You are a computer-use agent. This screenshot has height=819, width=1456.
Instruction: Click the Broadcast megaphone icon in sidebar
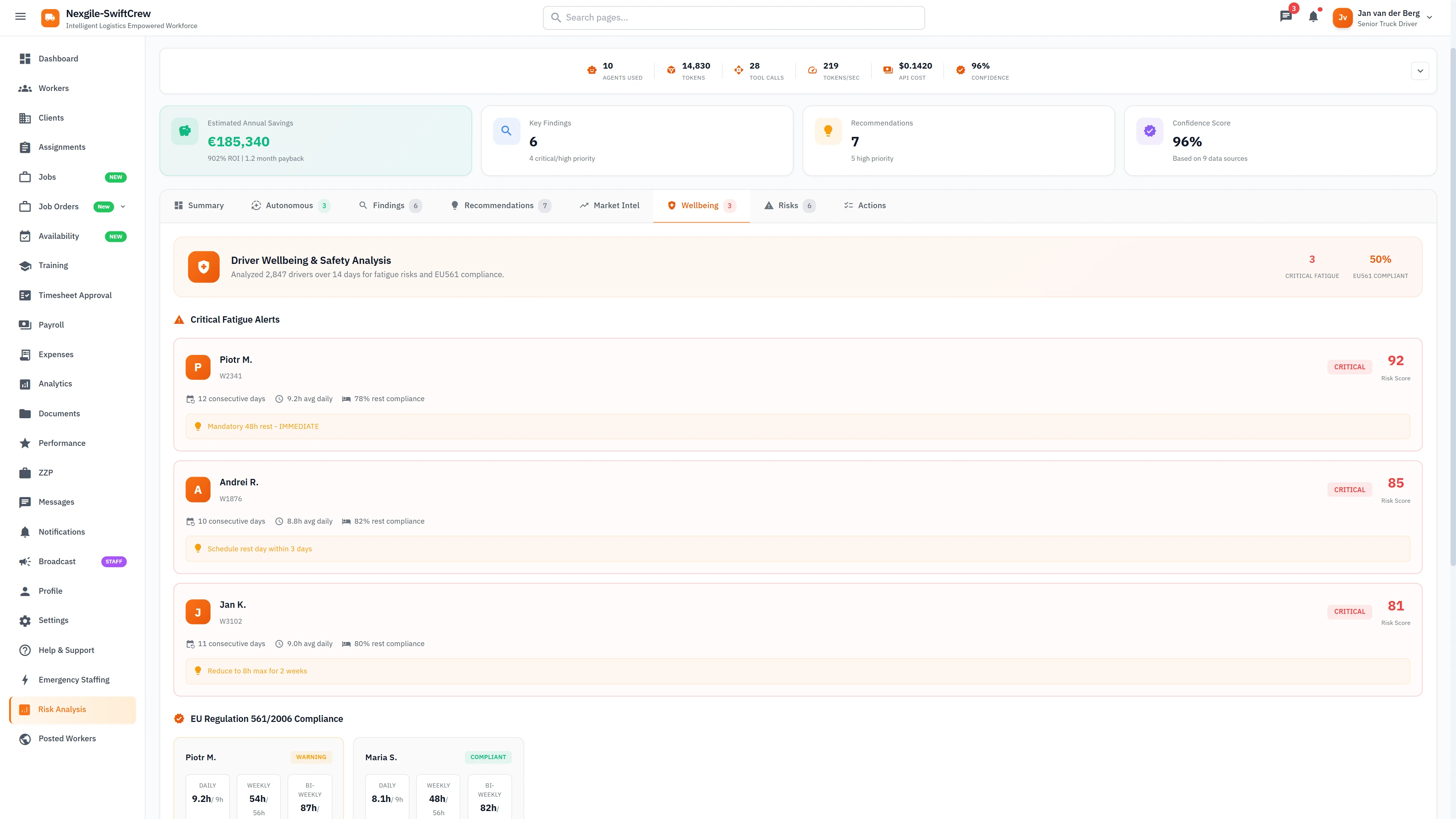[x=25, y=561]
